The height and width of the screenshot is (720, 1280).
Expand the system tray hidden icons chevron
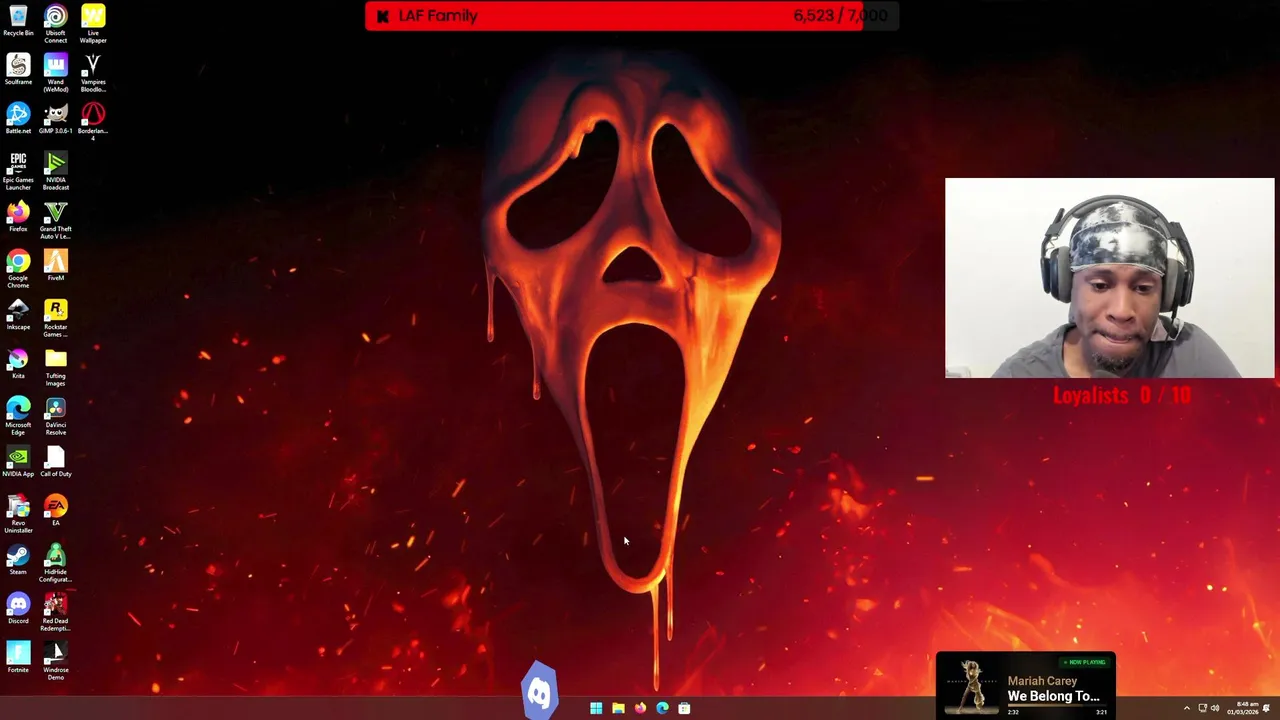coord(1187,708)
